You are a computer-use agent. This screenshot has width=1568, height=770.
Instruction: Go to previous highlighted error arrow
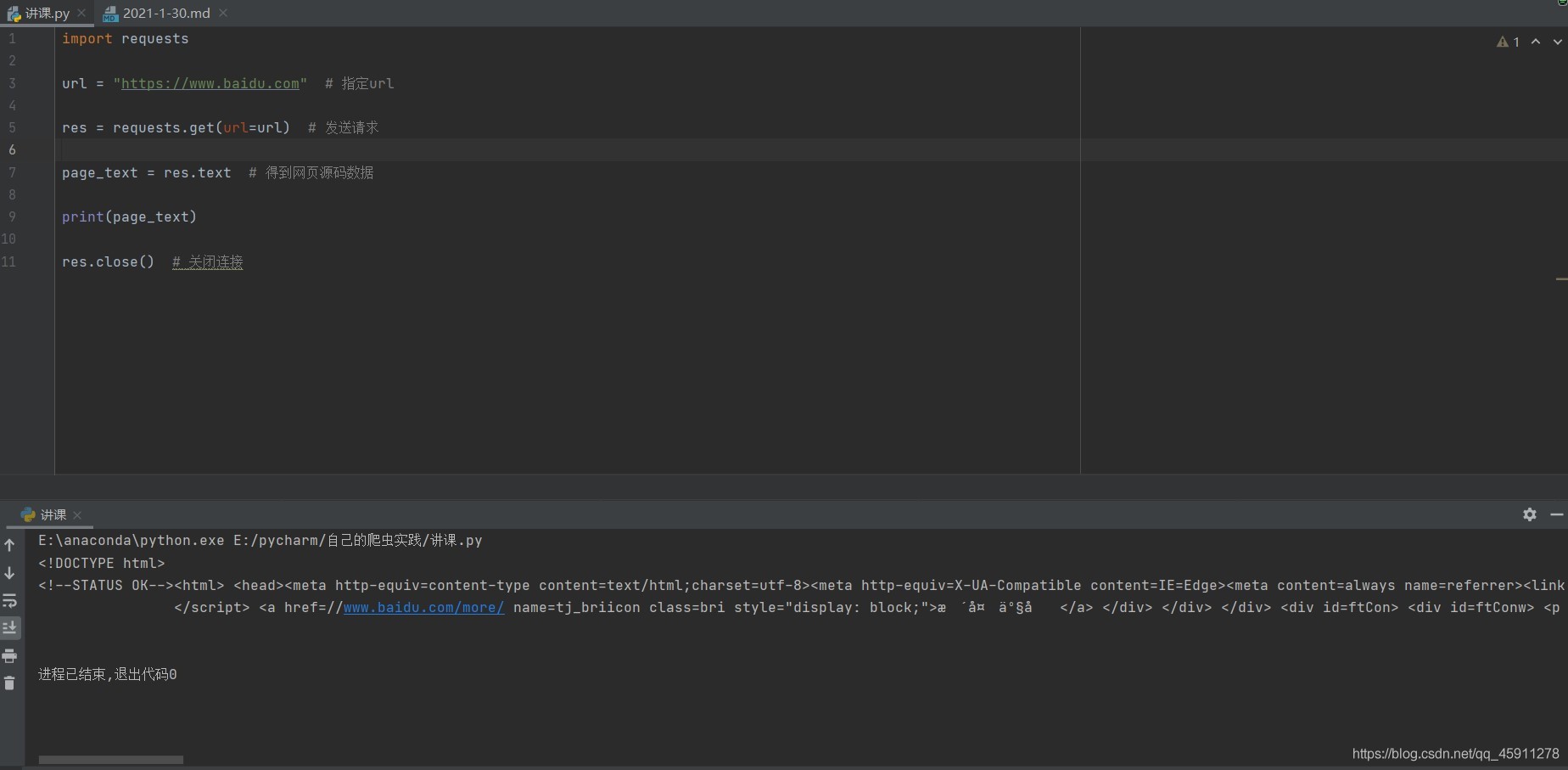(x=1536, y=42)
